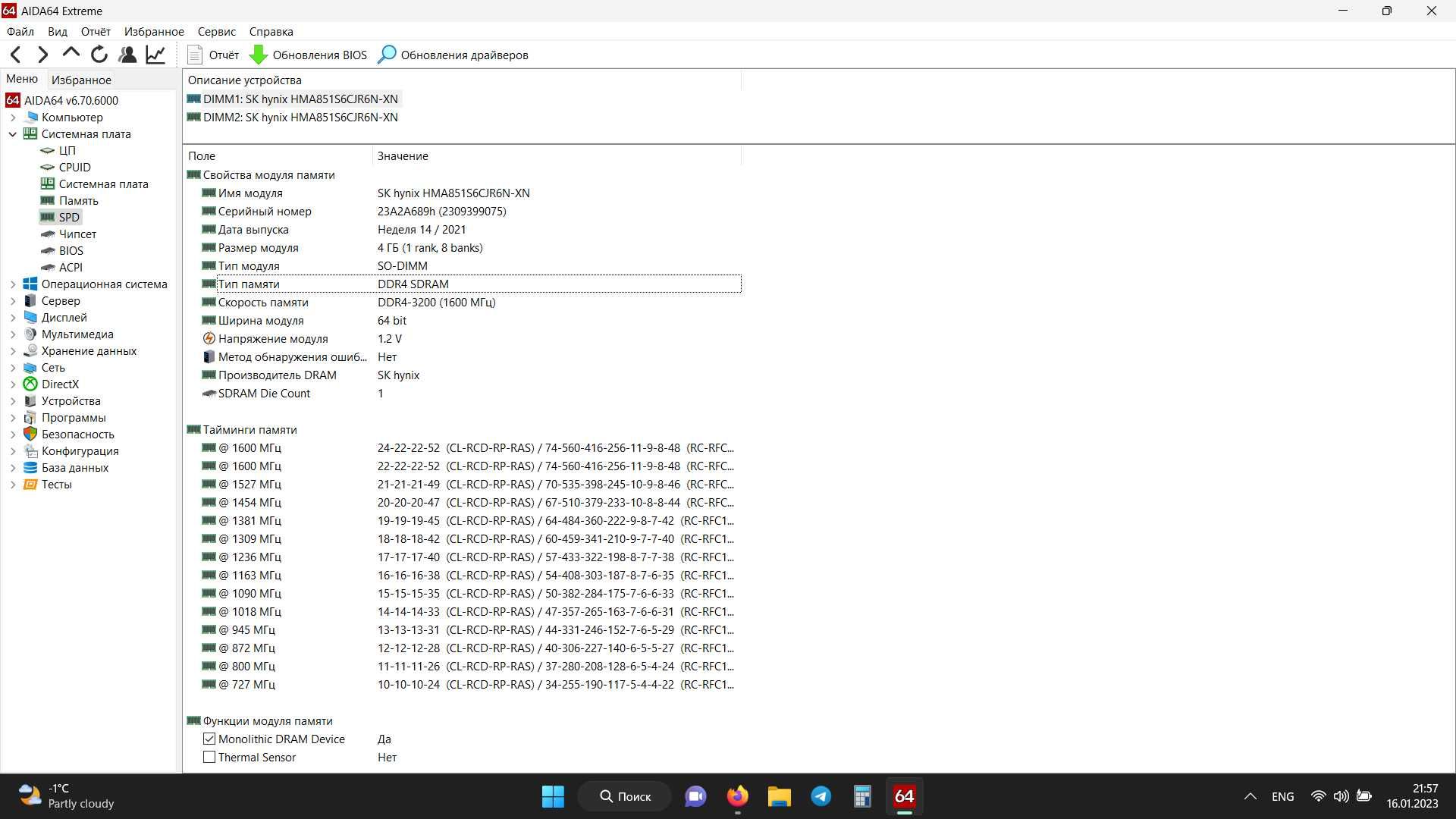Toggle the Thermal Sensor checkbox
The height and width of the screenshot is (819, 1456).
point(209,758)
